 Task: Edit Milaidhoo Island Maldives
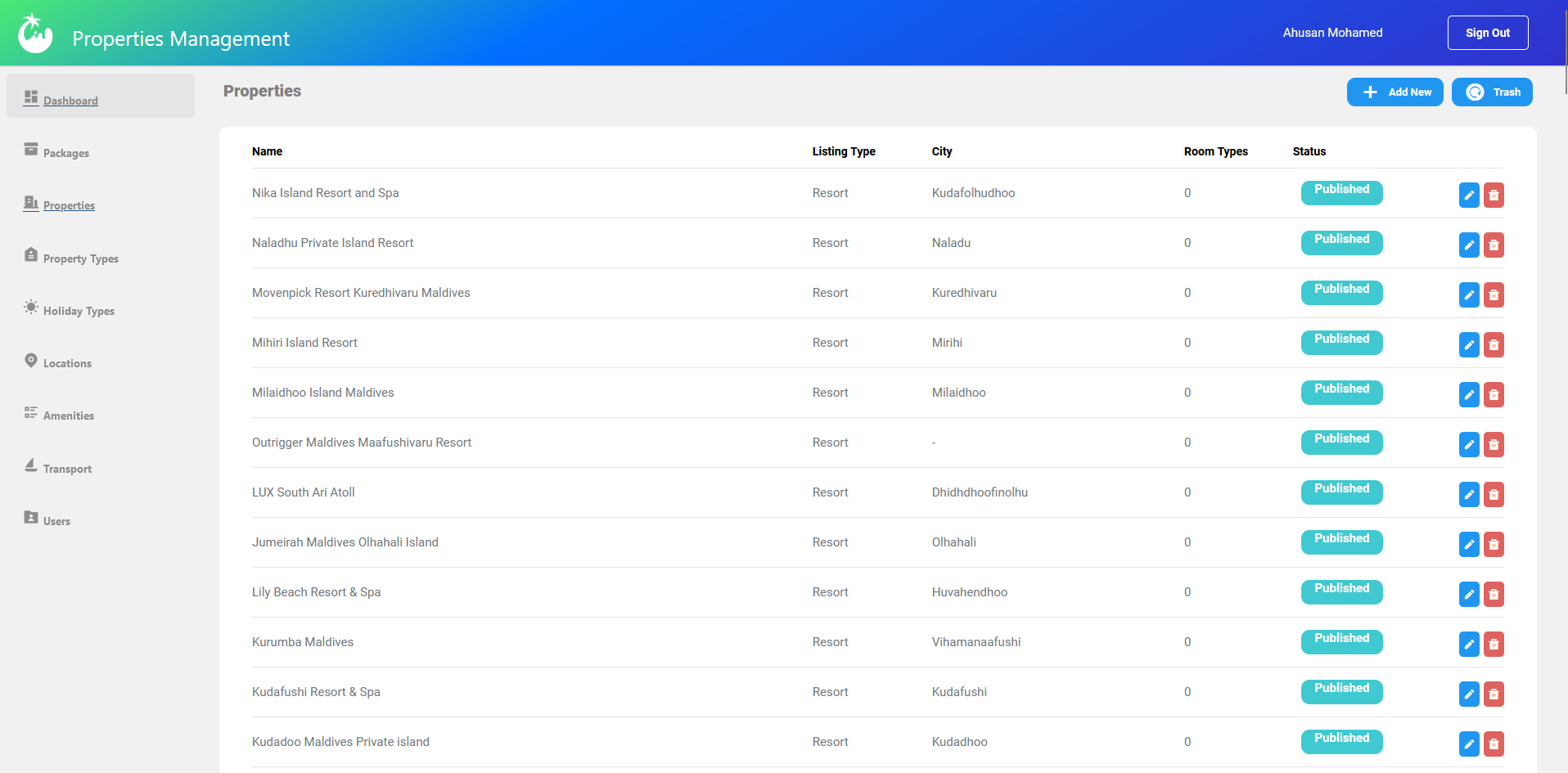point(1469,394)
